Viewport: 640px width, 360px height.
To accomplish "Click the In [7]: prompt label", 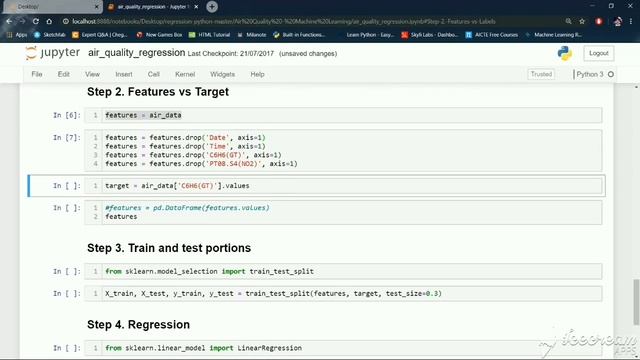I will point(67,138).
